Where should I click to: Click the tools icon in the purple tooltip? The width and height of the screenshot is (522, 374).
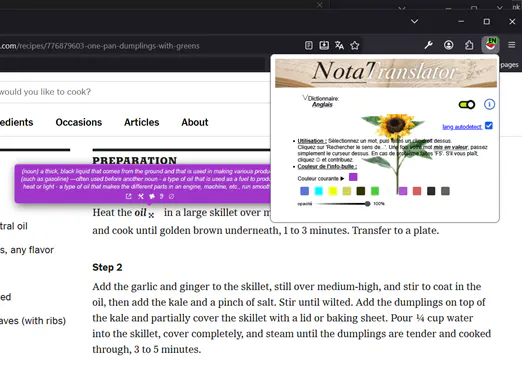pyautogui.click(x=141, y=196)
